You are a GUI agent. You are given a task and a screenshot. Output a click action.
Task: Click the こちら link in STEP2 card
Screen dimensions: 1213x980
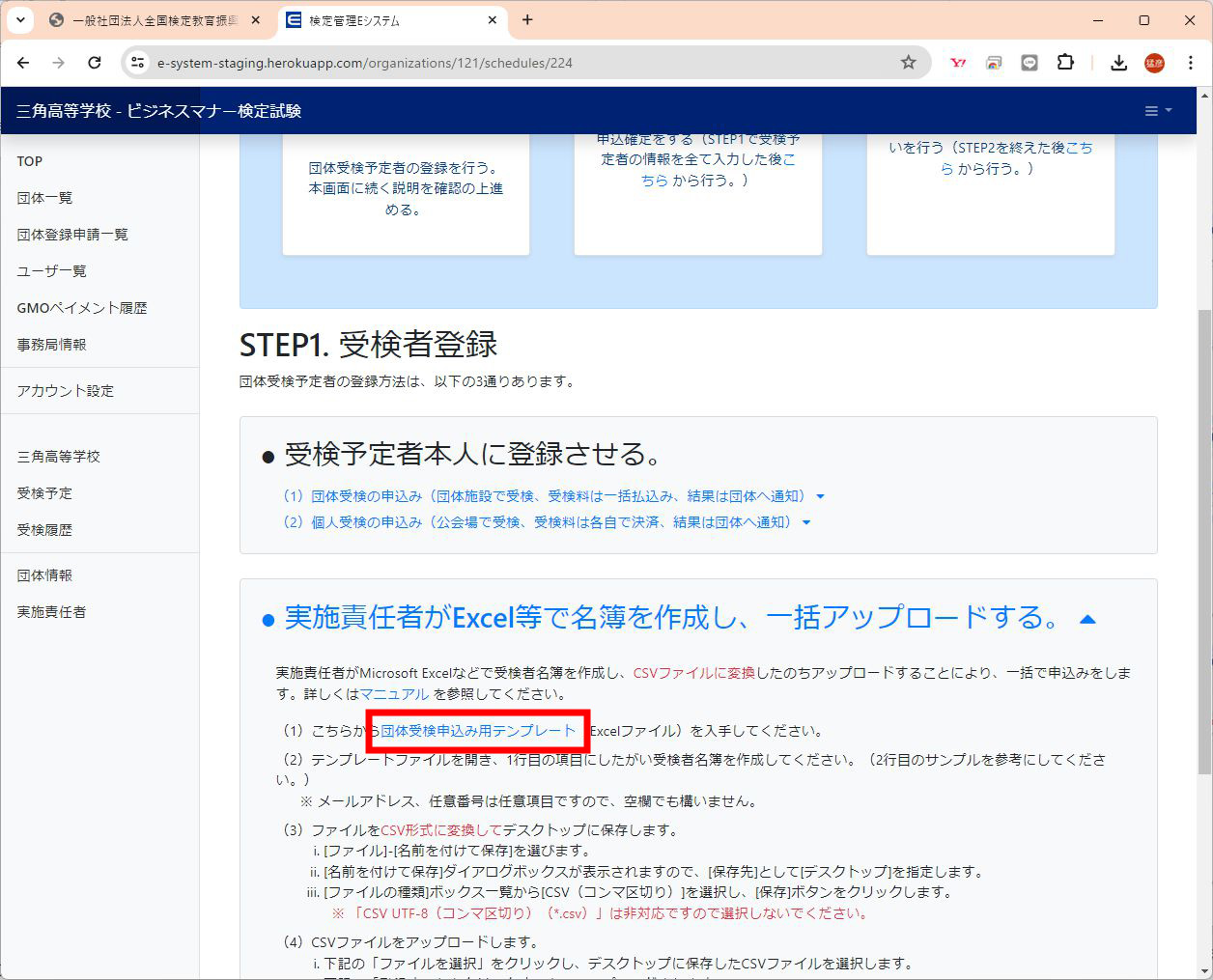719,169
